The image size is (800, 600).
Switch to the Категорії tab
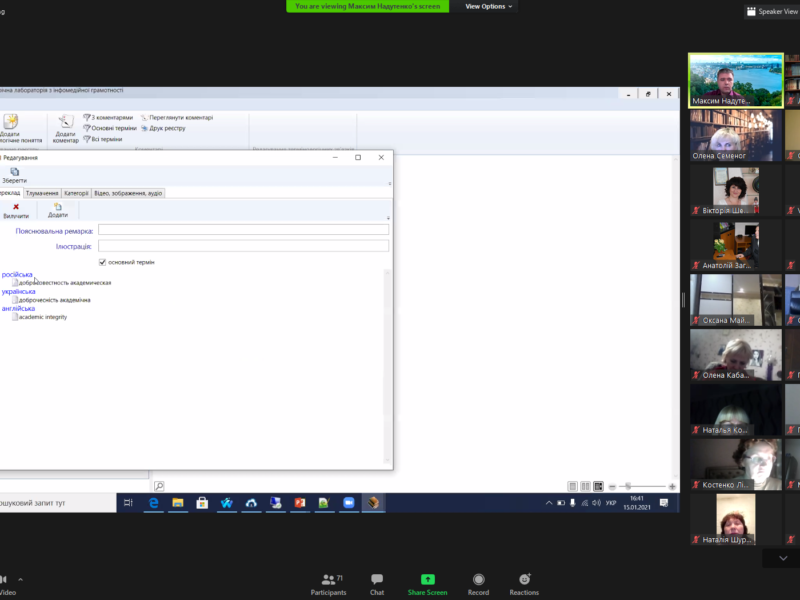click(76, 193)
